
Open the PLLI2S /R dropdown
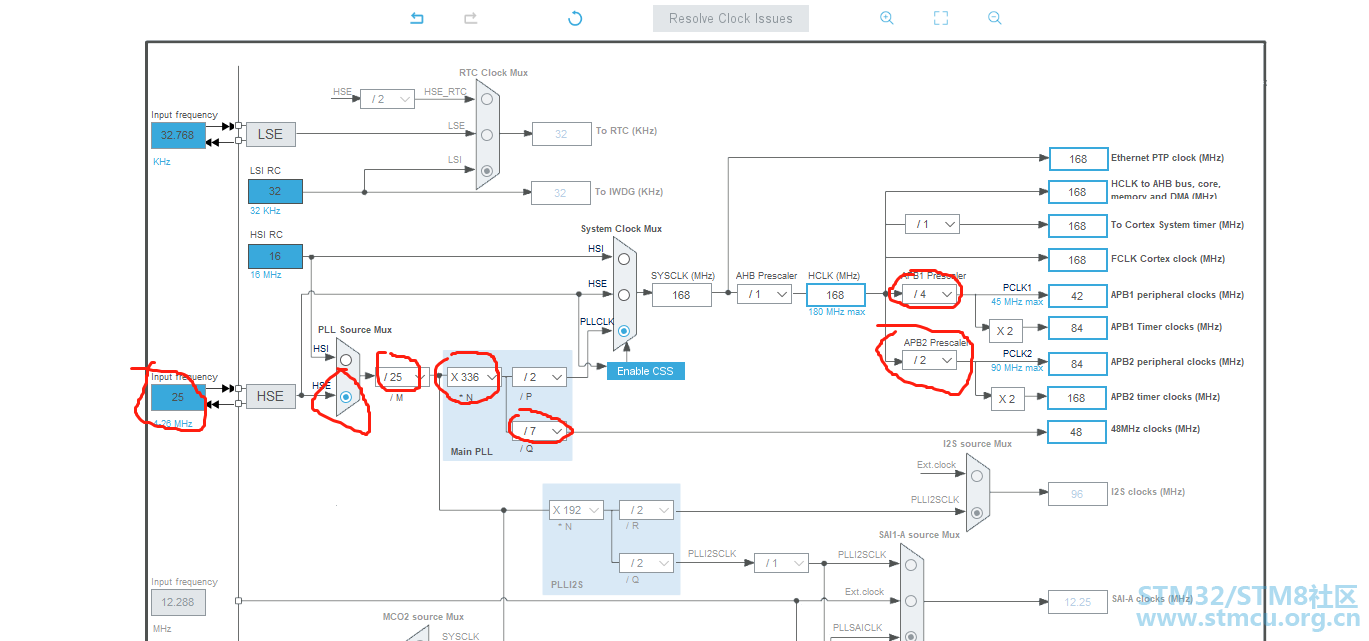point(646,510)
